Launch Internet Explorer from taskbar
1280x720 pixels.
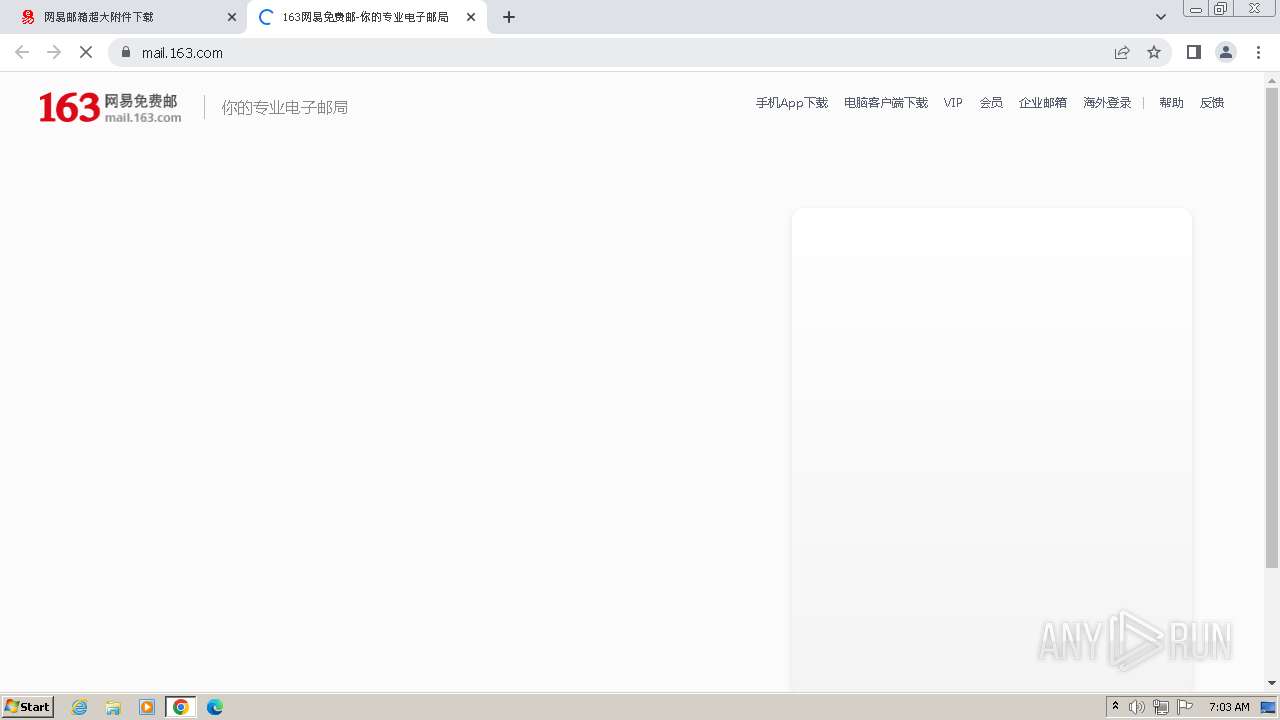click(80, 707)
